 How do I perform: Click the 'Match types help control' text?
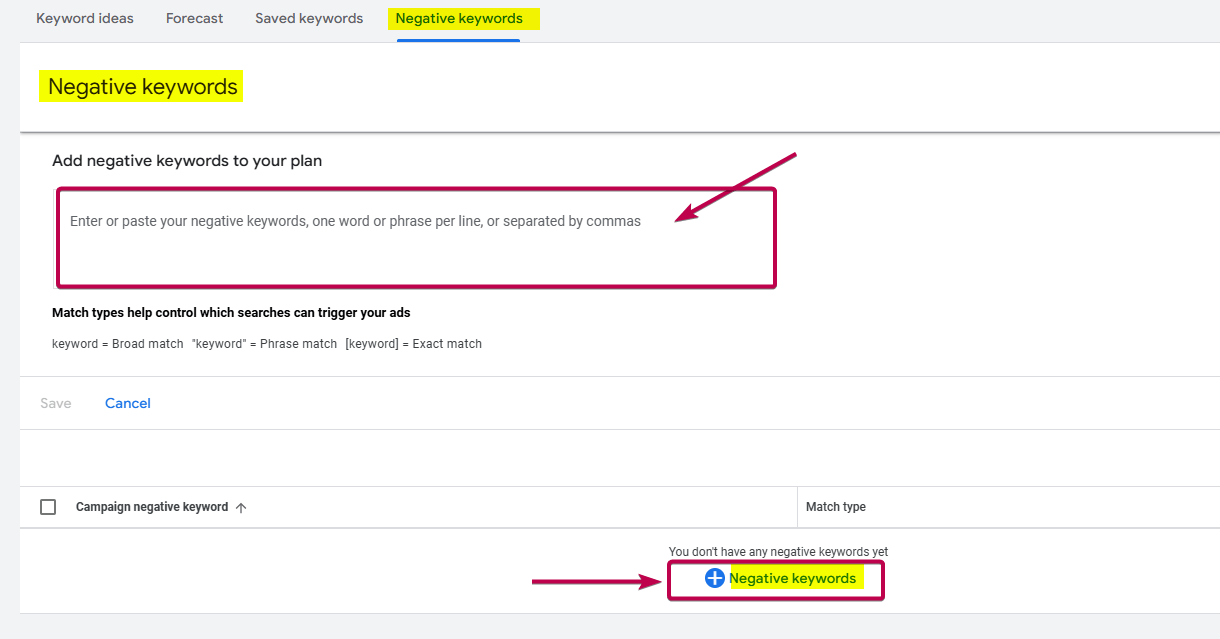(x=231, y=313)
